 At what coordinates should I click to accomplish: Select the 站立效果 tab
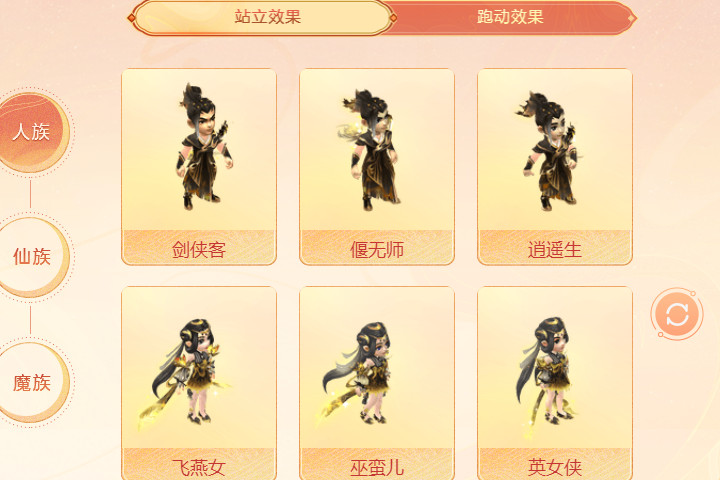(267, 17)
